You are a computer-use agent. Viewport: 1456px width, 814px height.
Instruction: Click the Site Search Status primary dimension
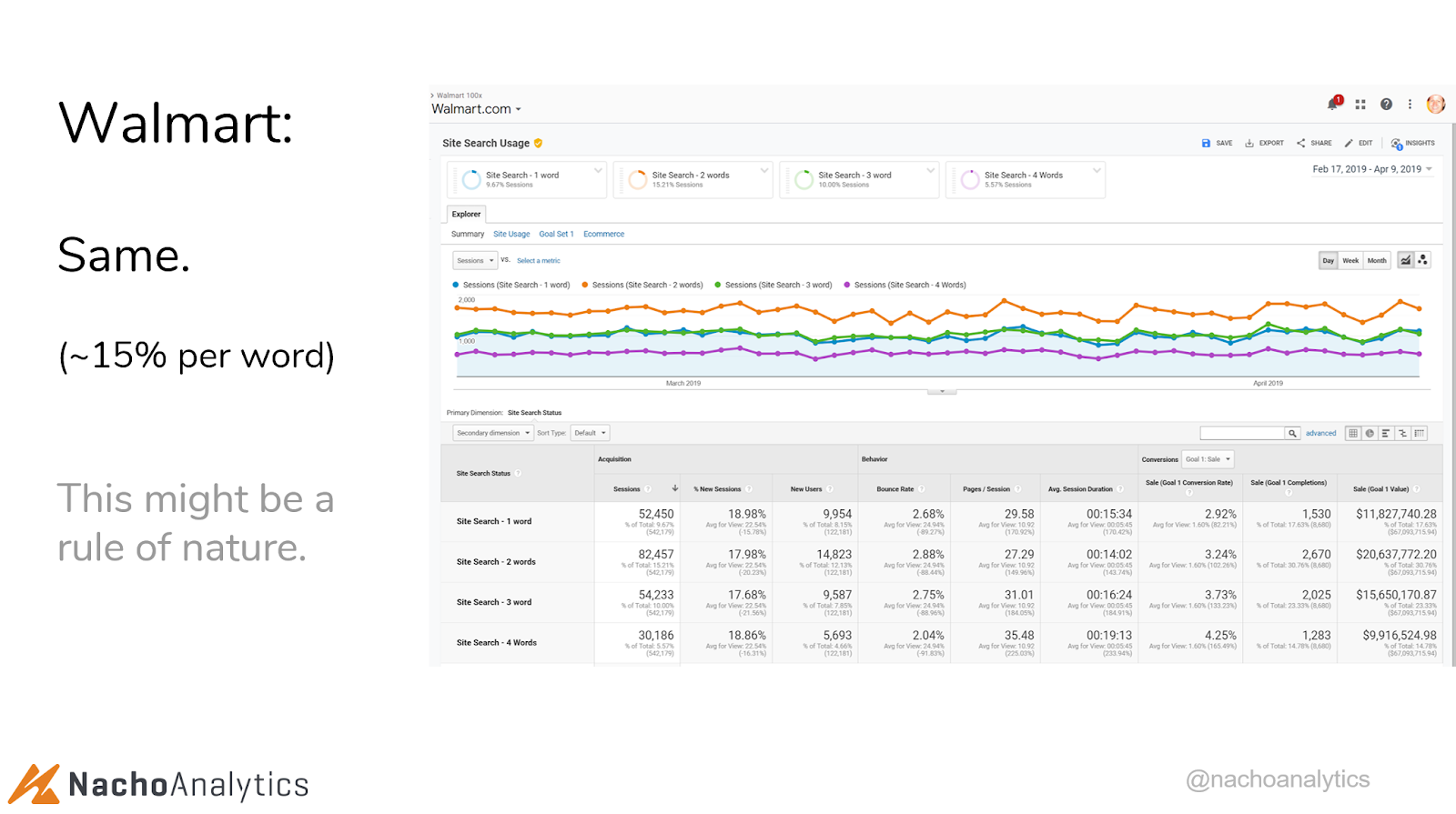[x=534, y=413]
